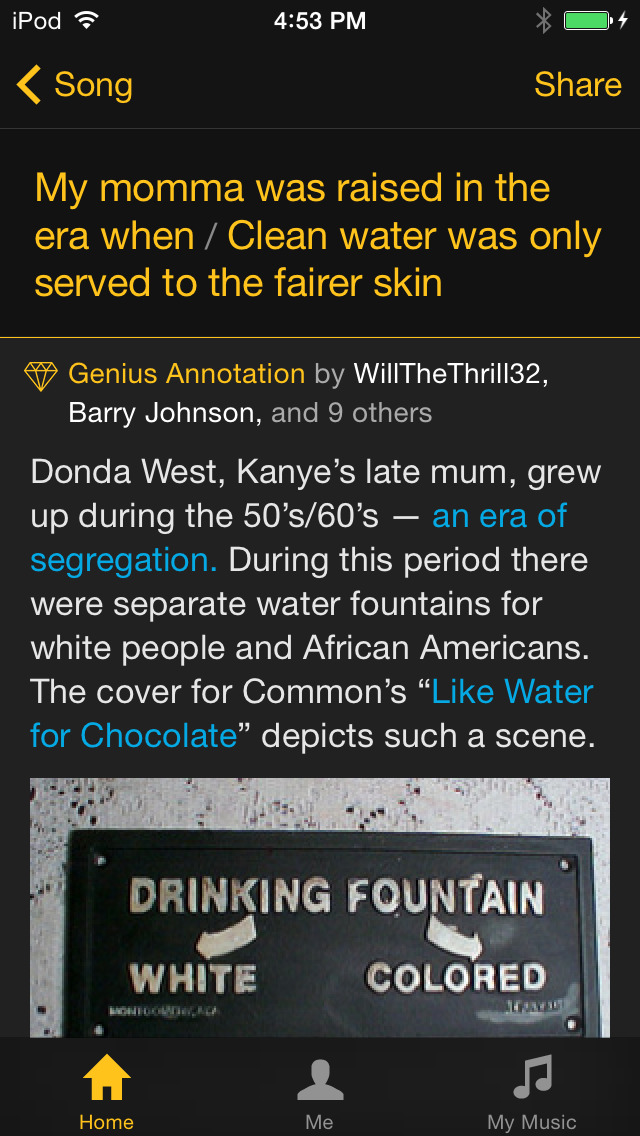
Task: View contributor WillTheThrill32's profile
Action: pyautogui.click(x=450, y=374)
